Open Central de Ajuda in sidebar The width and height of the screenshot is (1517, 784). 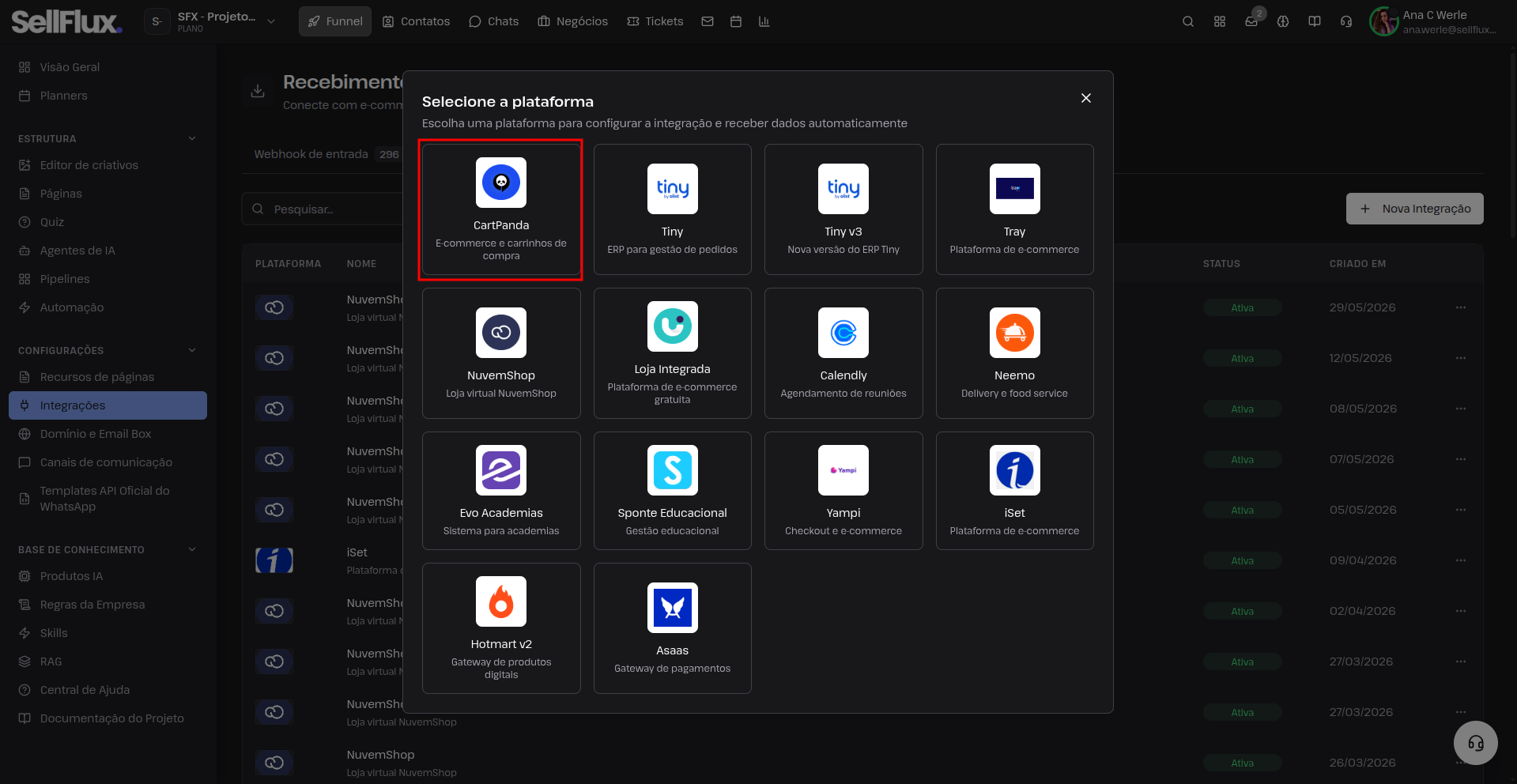pyautogui.click(x=108, y=690)
